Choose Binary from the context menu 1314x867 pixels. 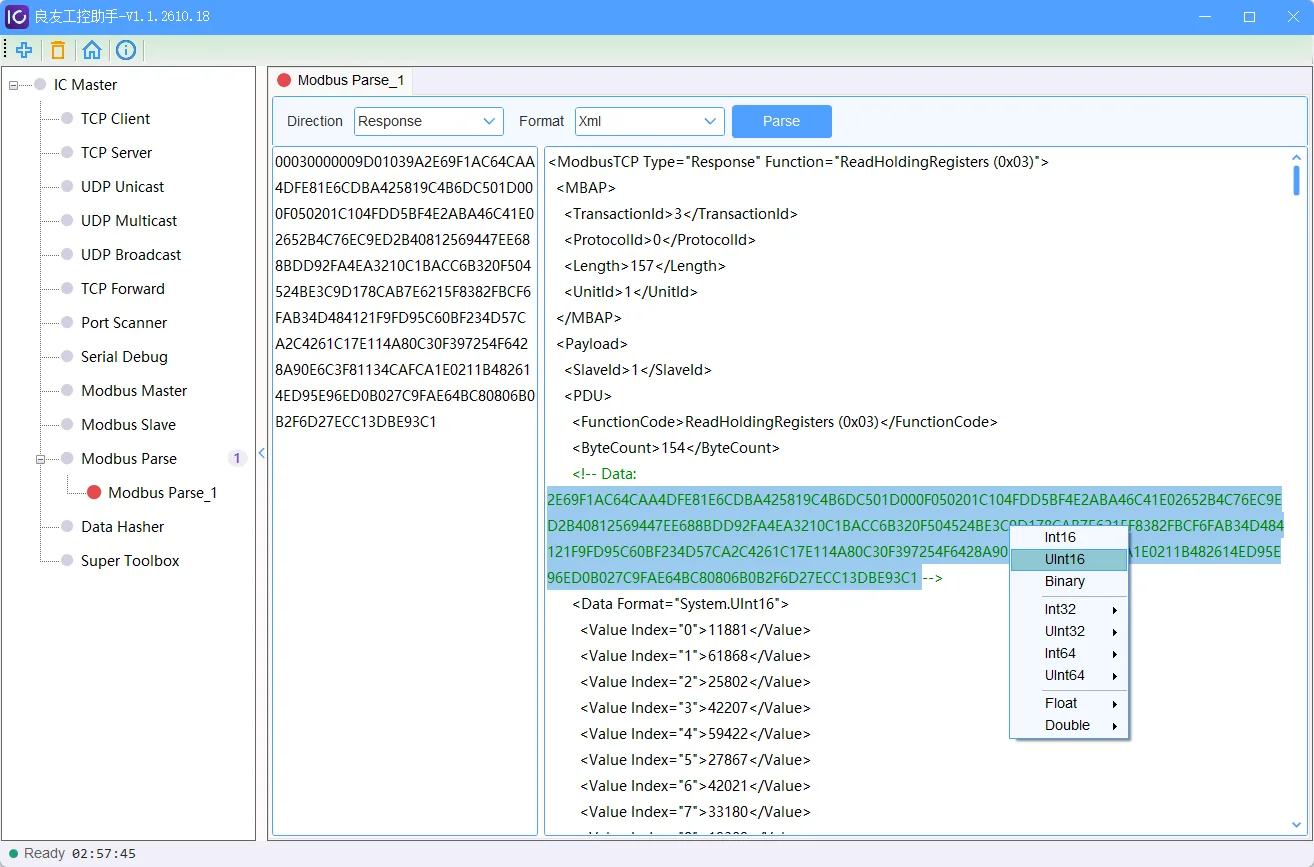1069,581
